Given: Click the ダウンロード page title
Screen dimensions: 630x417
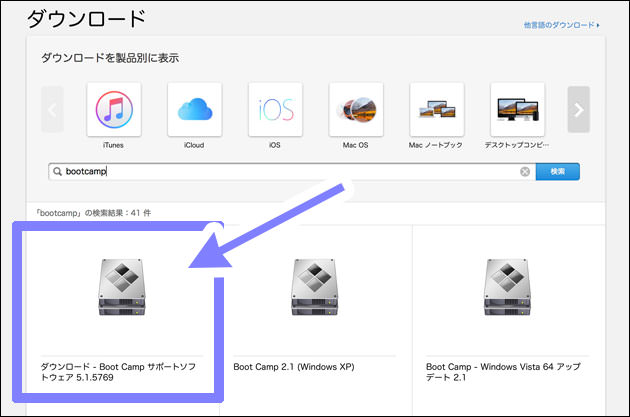Looking at the screenshot, I should [86, 18].
